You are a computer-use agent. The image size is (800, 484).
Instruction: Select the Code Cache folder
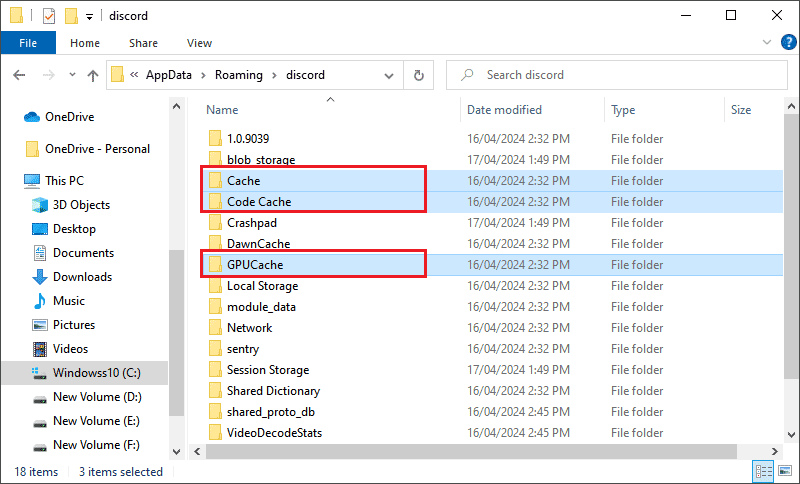[259, 201]
